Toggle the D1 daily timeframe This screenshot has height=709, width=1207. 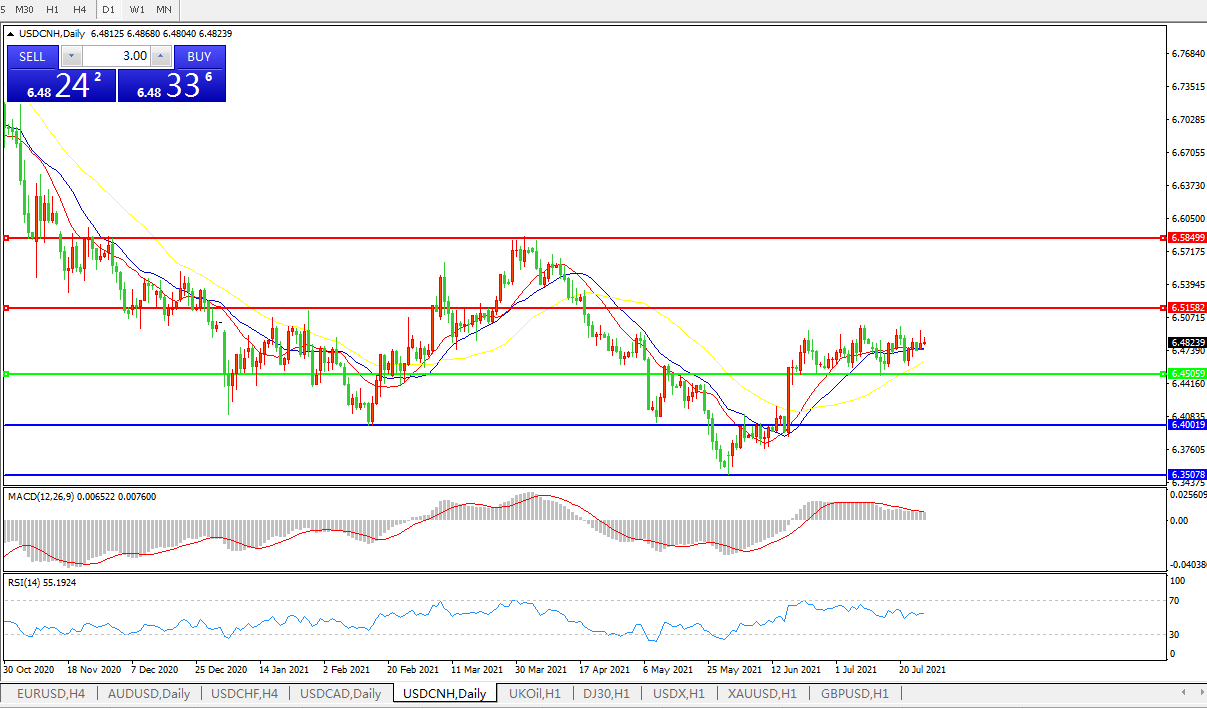tap(109, 9)
